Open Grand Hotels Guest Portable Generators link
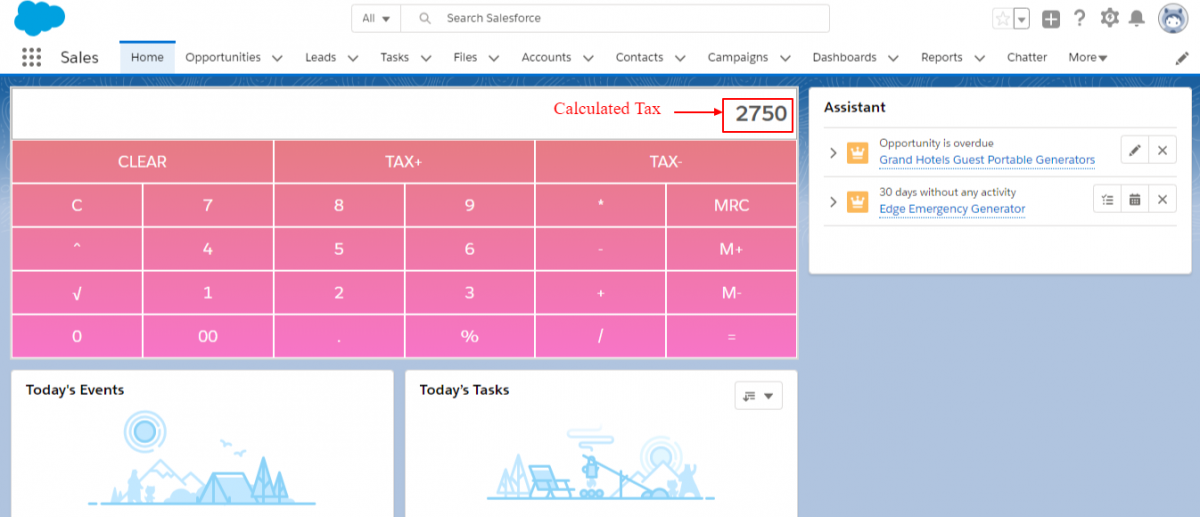Image resolution: width=1200 pixels, height=517 pixels. pos(987,160)
